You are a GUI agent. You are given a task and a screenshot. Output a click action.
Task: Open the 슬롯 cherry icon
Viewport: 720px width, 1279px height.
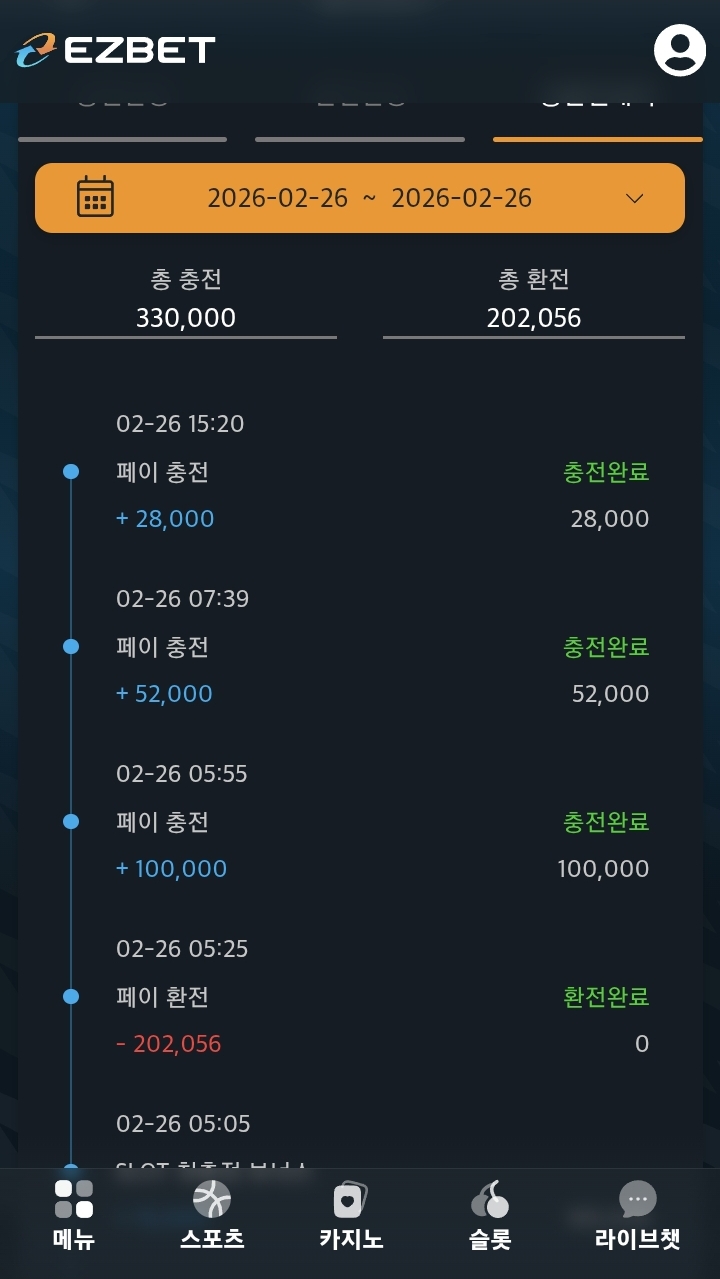(490, 1199)
